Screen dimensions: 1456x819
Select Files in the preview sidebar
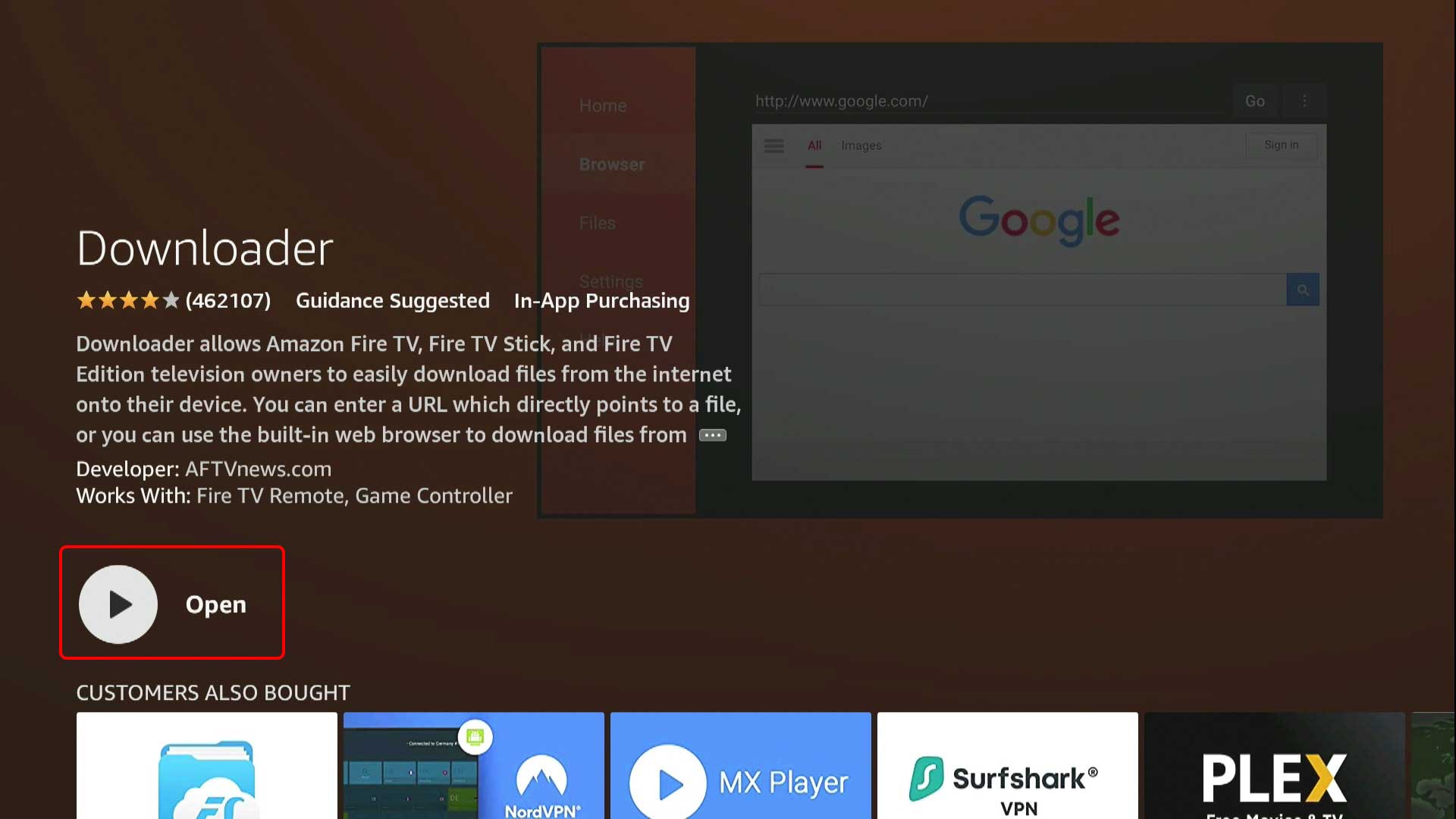pyautogui.click(x=598, y=223)
